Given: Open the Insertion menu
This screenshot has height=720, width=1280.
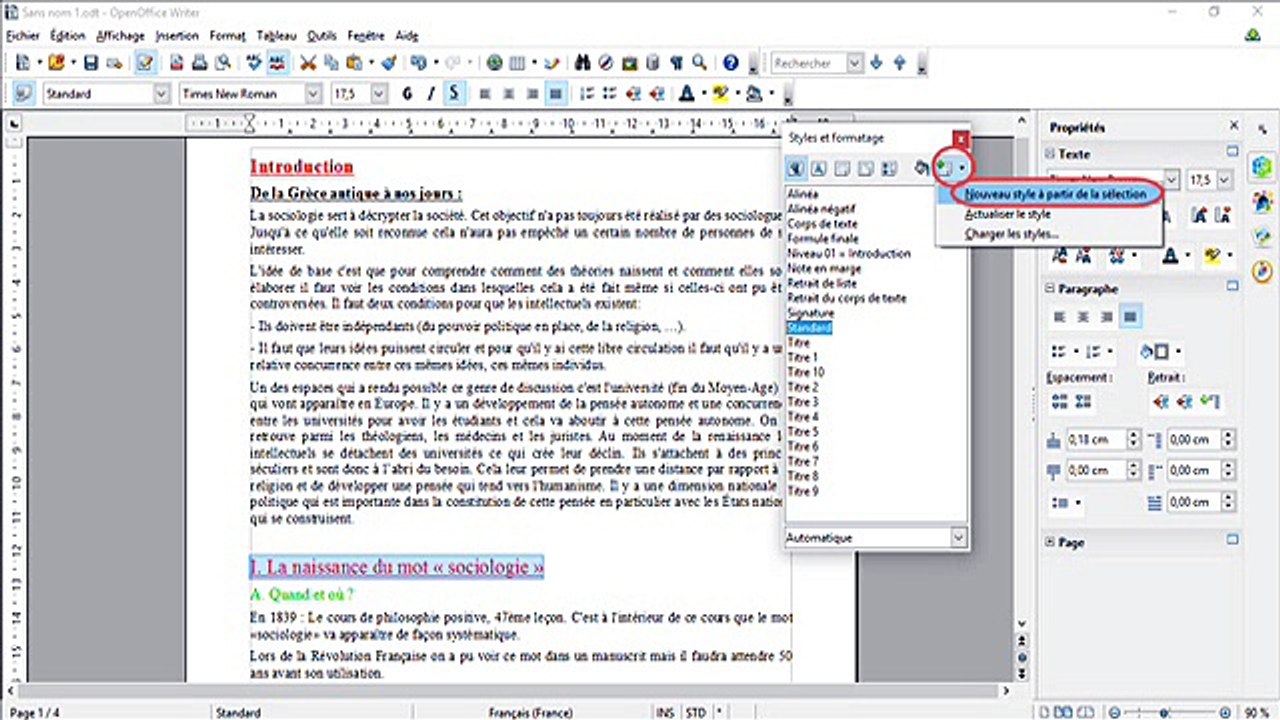Looking at the screenshot, I should coord(177,35).
